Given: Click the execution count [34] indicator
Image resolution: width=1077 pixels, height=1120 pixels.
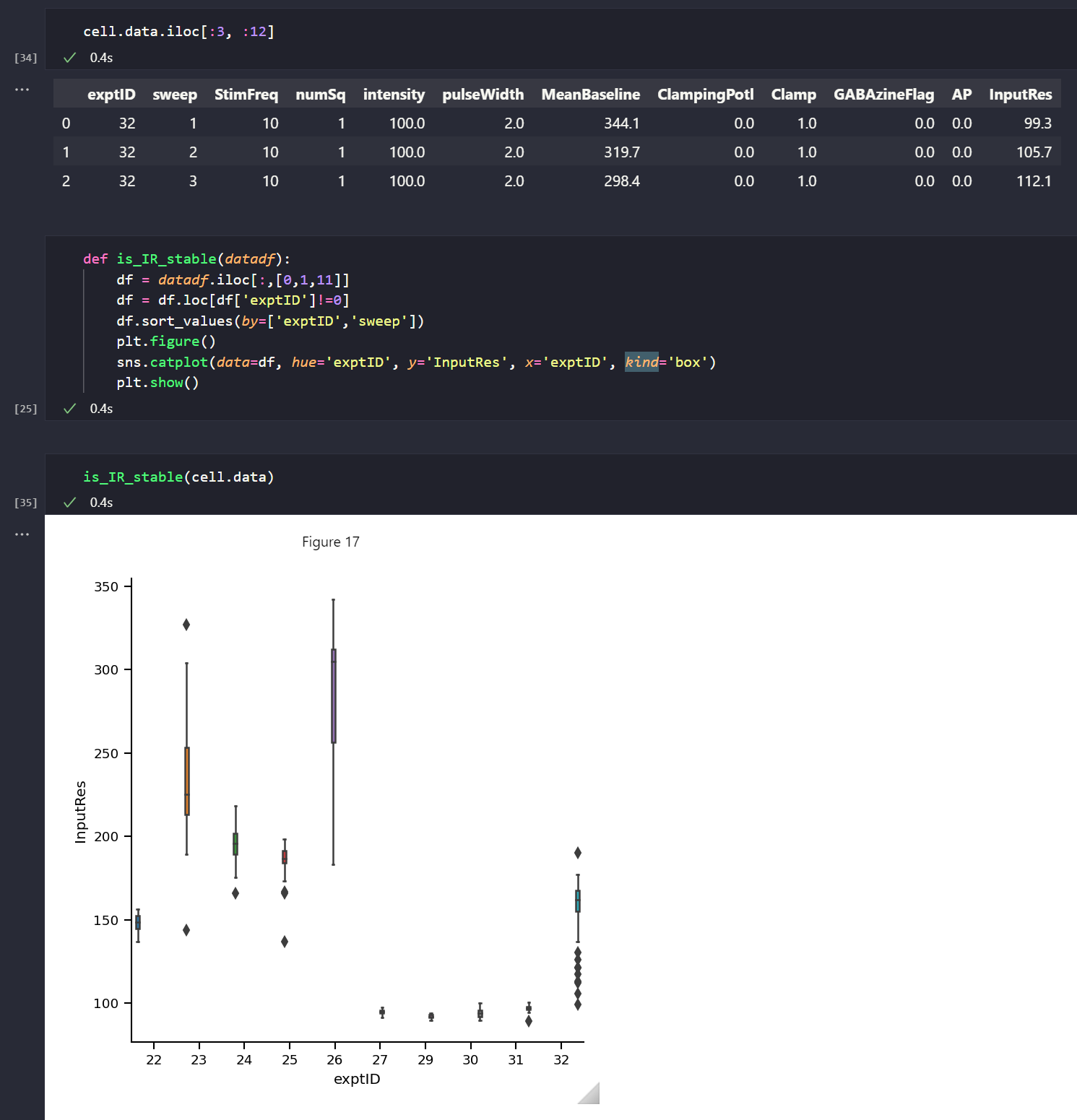Looking at the screenshot, I should pos(26,57).
